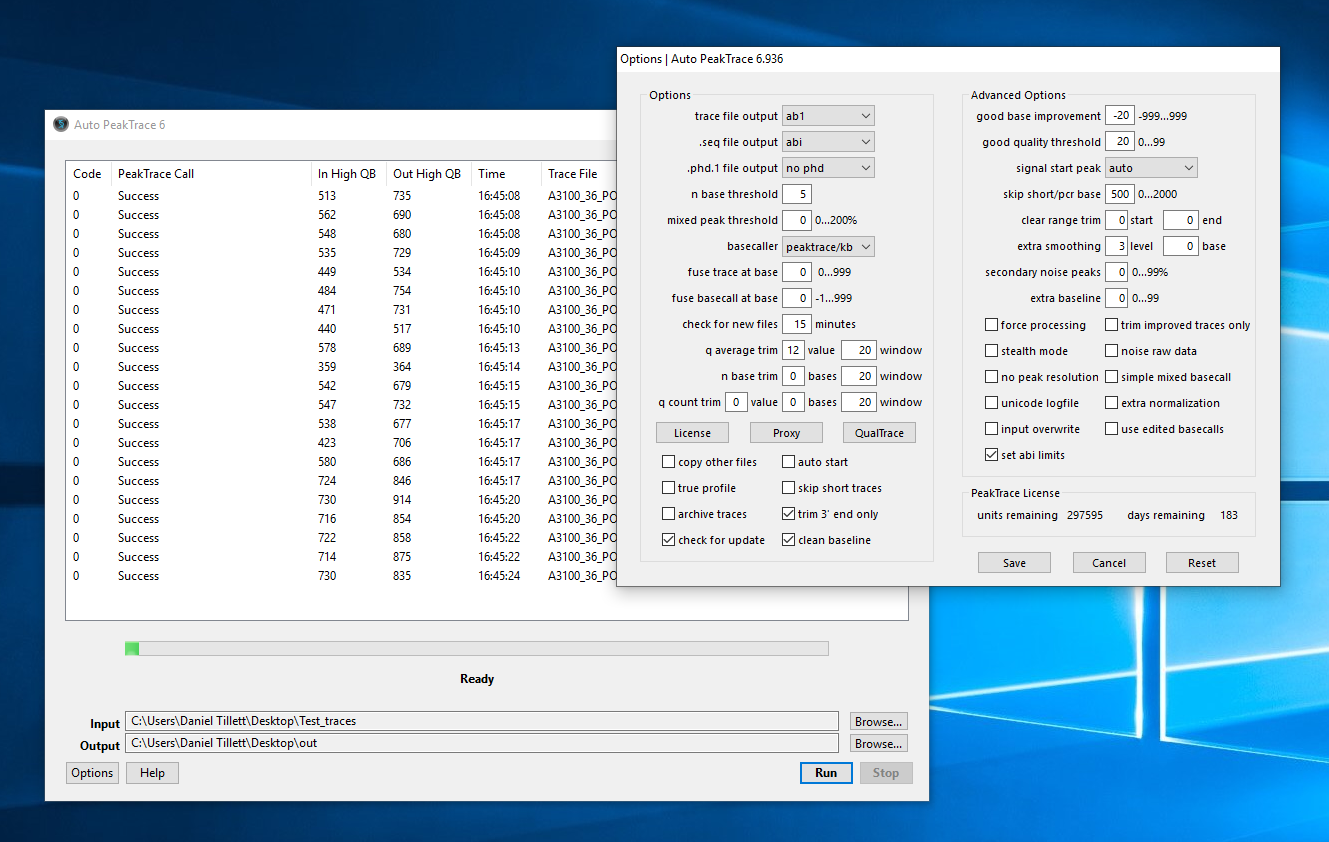Screen dimensions: 1329x842
Task: Click check for new files minutes field
Action: (x=796, y=324)
